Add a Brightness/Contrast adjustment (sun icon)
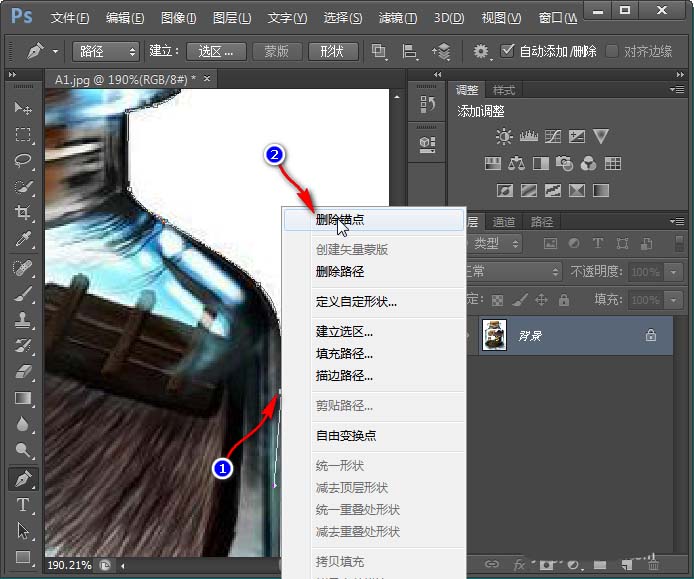 click(x=503, y=137)
